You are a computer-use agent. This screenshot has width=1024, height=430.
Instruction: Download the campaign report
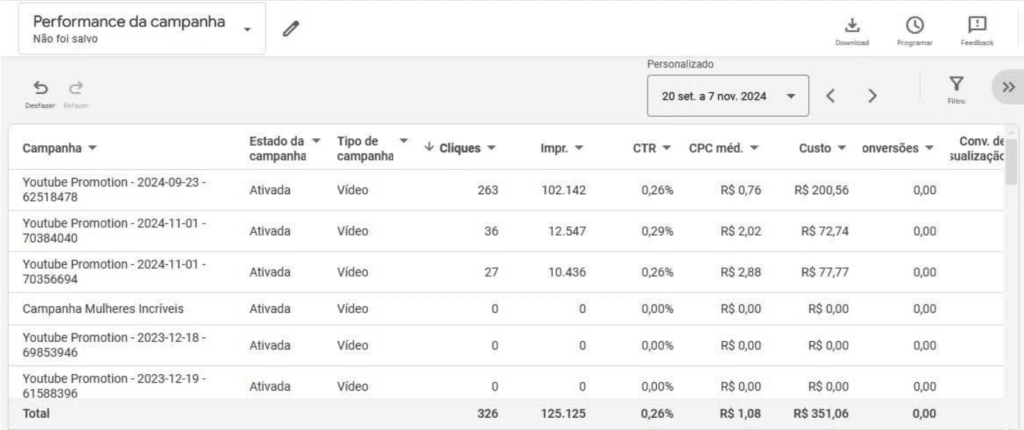852,26
